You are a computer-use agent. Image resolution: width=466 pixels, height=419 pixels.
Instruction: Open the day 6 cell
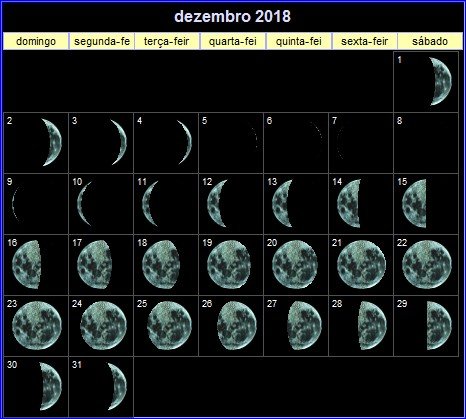click(x=296, y=143)
